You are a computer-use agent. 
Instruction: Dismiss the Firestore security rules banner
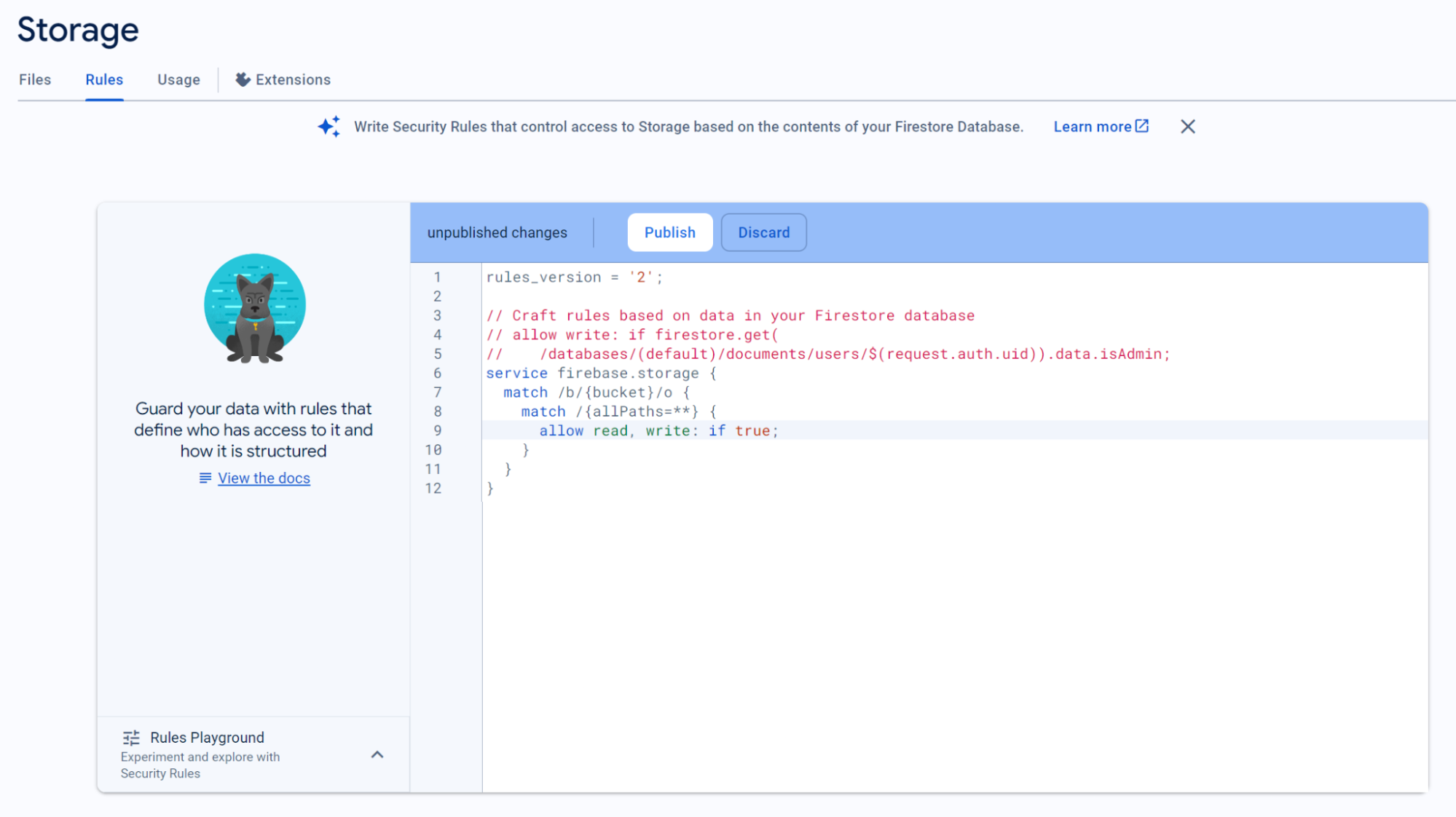1187,126
